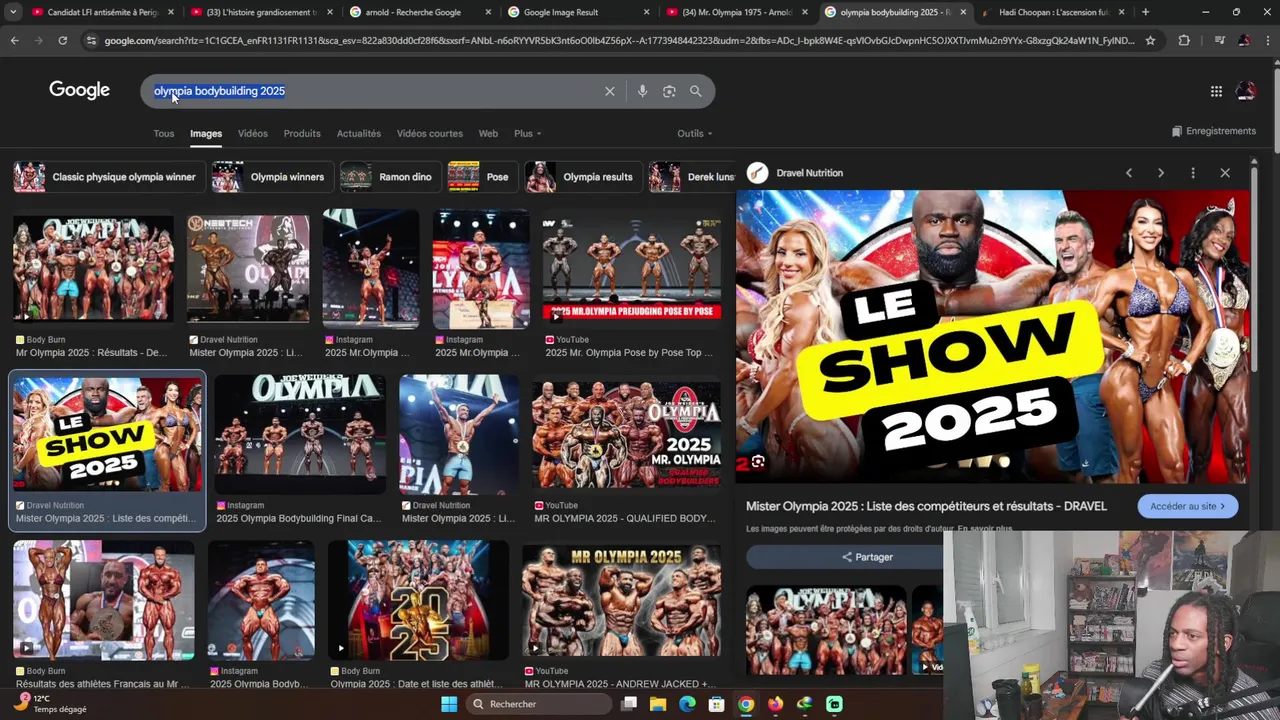Show next image in preview panel

pyautogui.click(x=1161, y=173)
